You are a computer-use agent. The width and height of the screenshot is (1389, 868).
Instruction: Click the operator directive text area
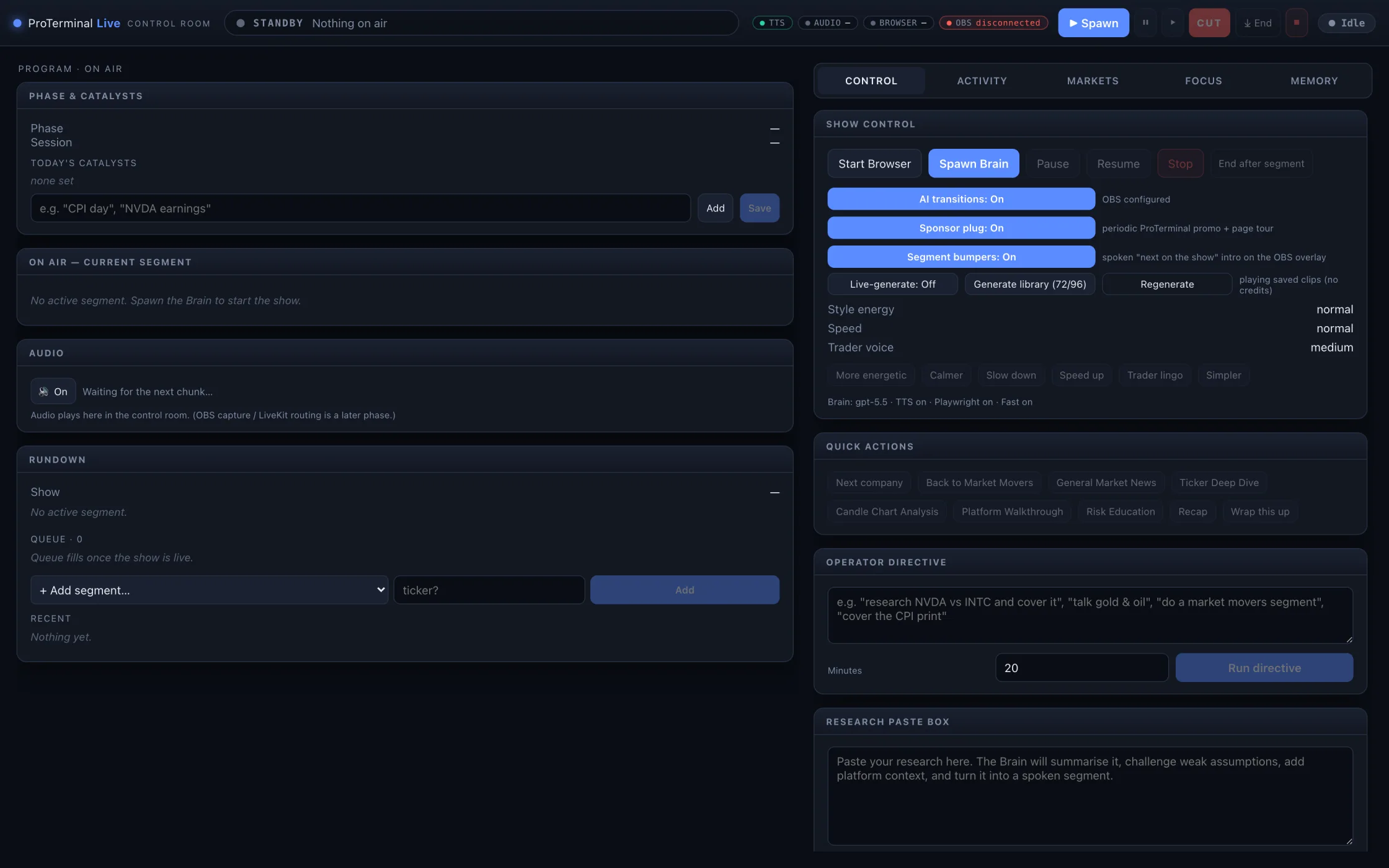click(x=1090, y=615)
